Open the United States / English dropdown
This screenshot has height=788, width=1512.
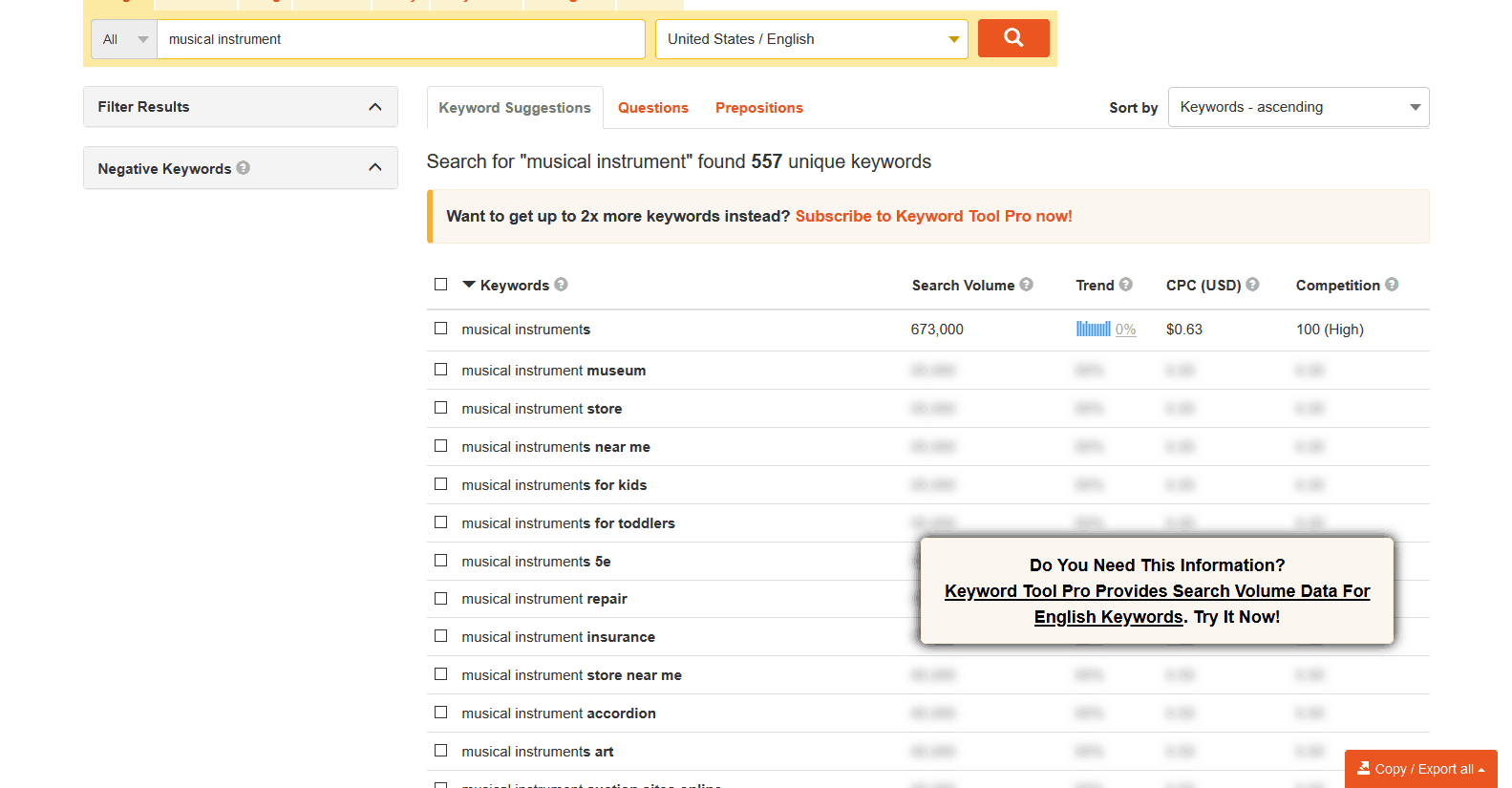(811, 39)
